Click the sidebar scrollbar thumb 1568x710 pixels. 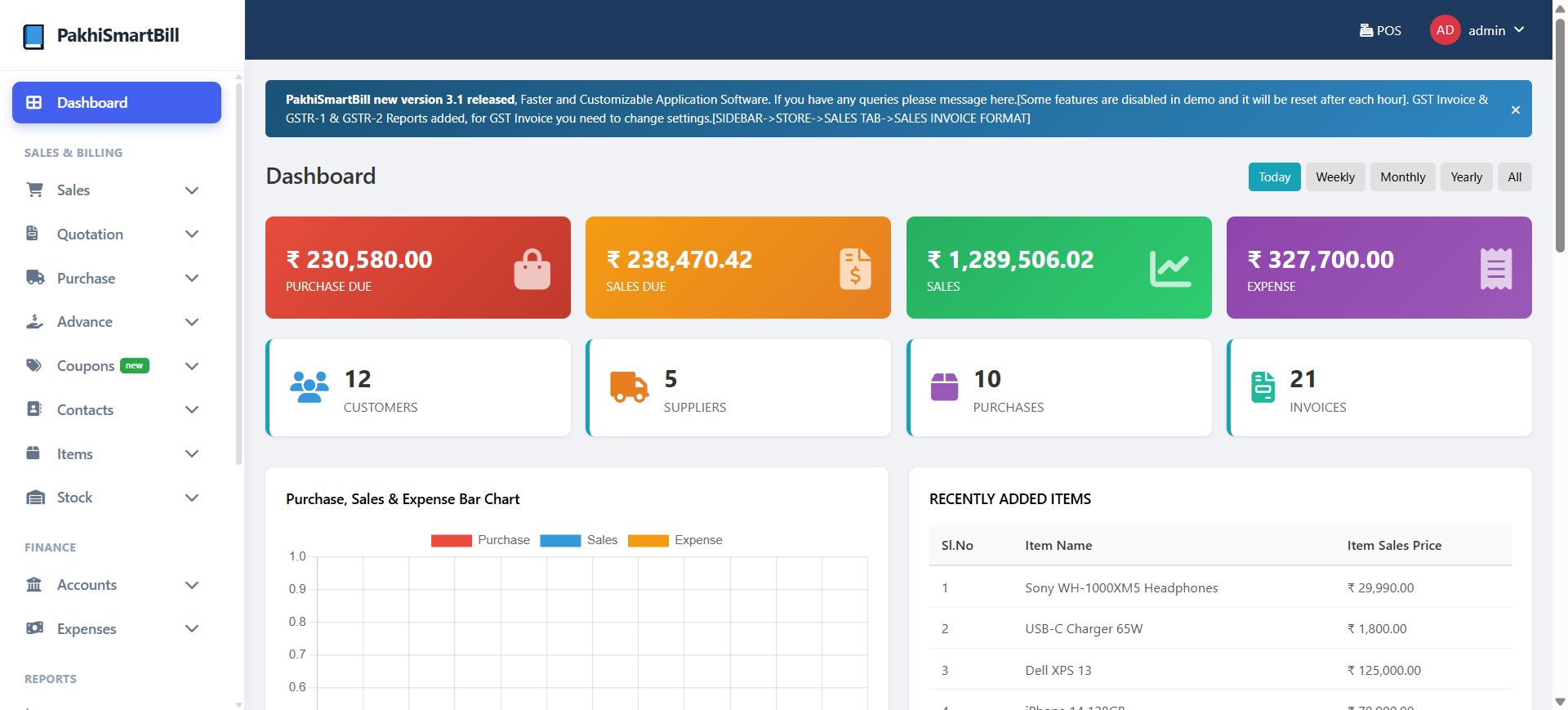238,274
